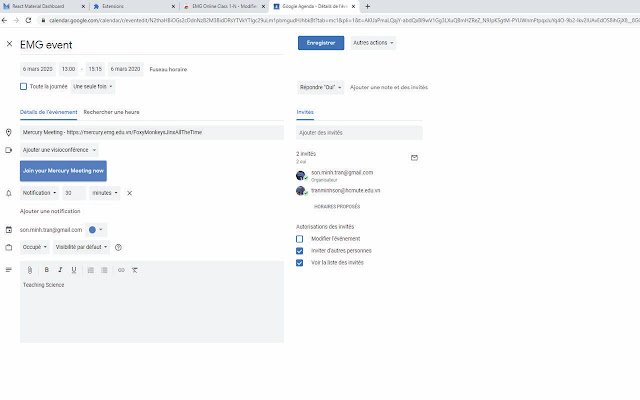Image resolution: width=640 pixels, height=400 pixels.
Task: Open the minutes unit dropdown
Action: click(105, 193)
